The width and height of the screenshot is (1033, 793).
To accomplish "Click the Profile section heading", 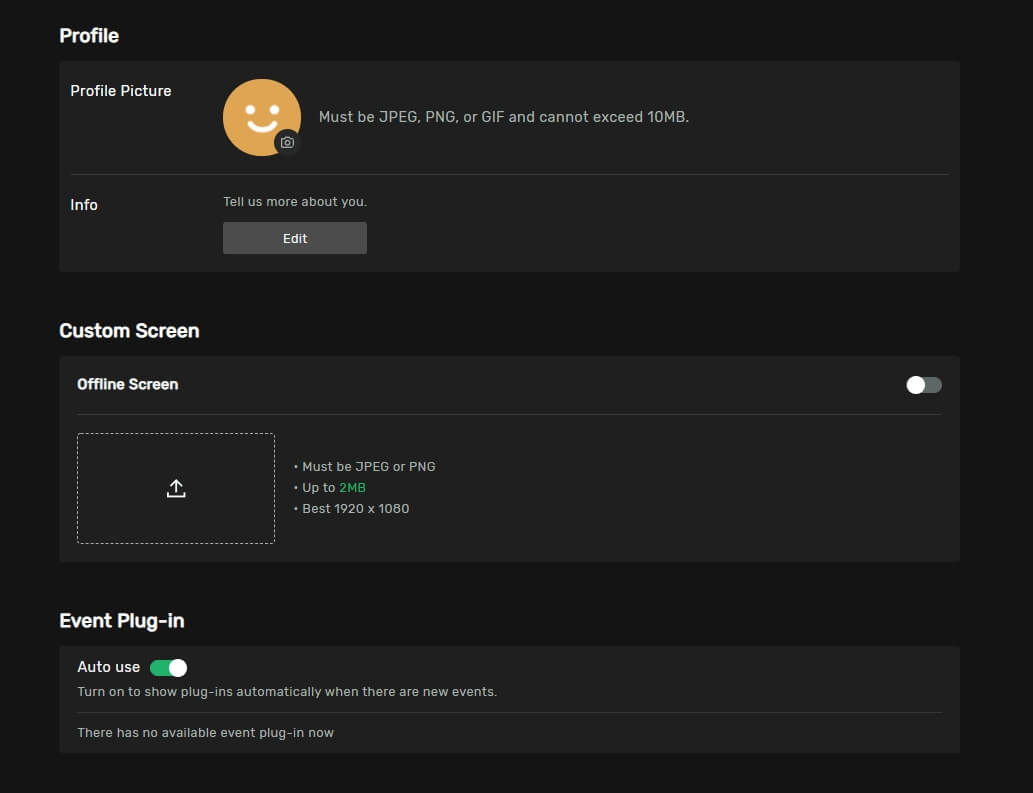I will (x=89, y=36).
